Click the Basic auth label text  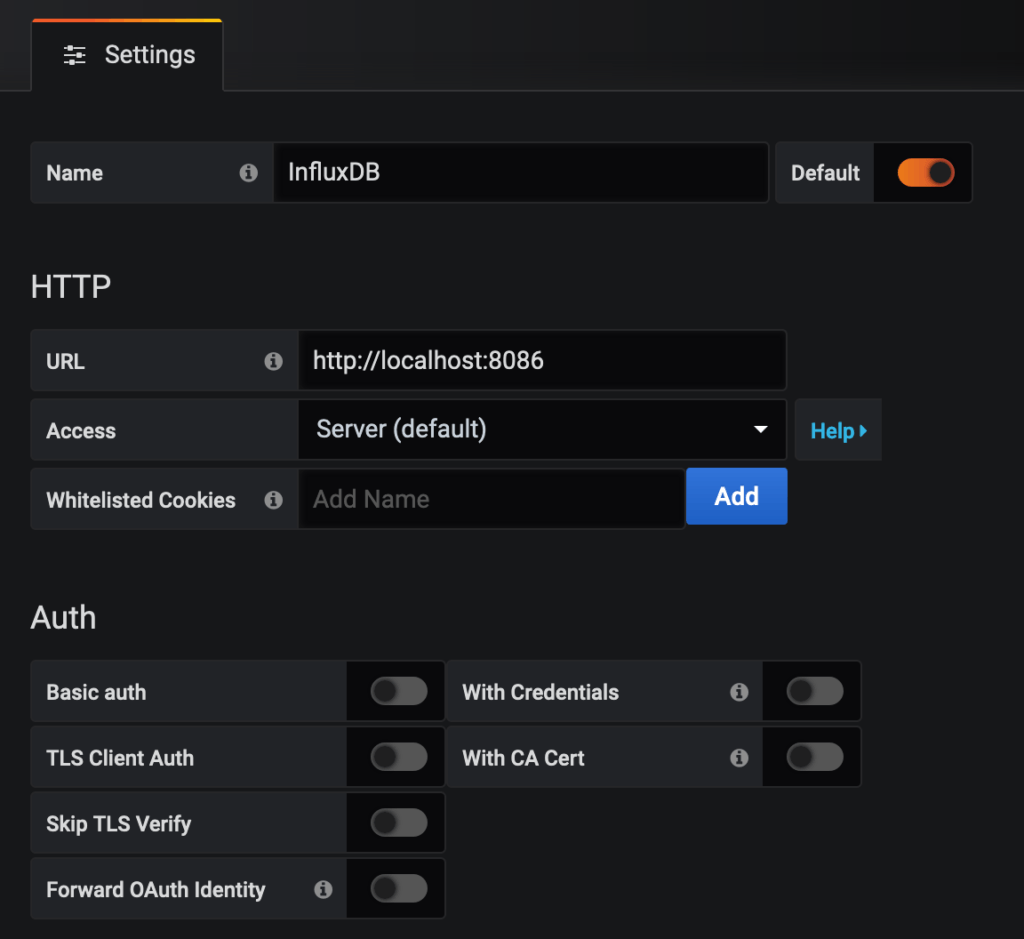tap(96, 692)
